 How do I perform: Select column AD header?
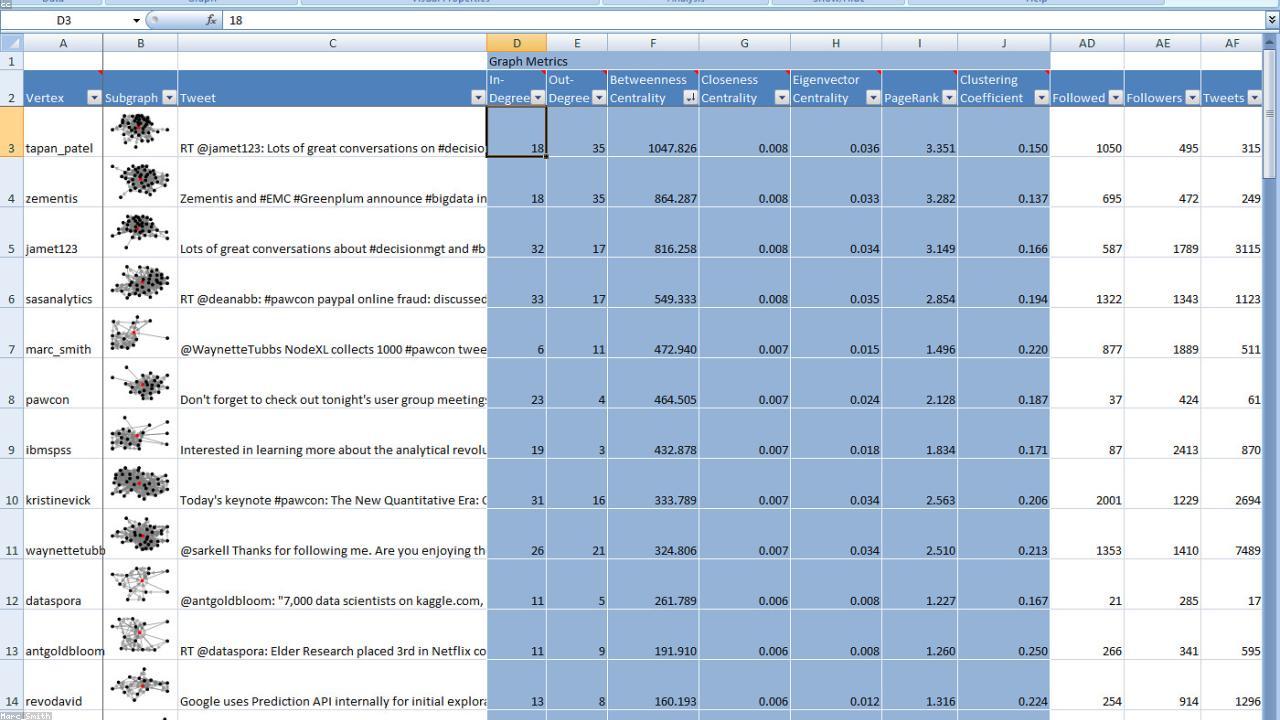pyautogui.click(x=1087, y=43)
